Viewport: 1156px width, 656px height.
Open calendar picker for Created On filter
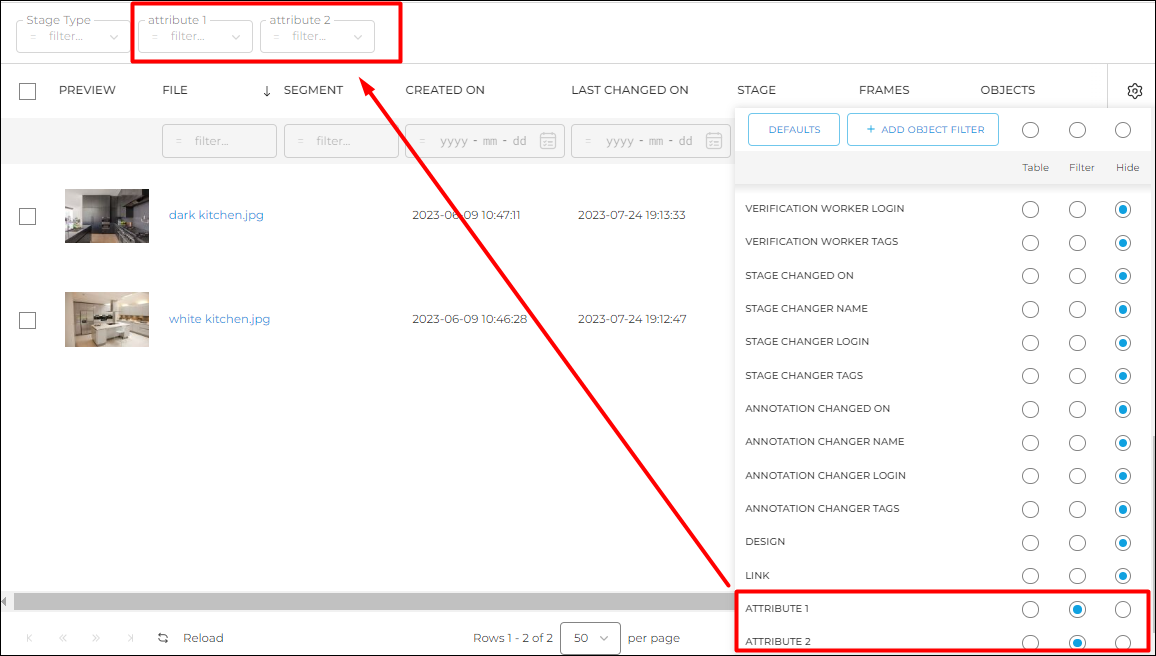click(547, 141)
